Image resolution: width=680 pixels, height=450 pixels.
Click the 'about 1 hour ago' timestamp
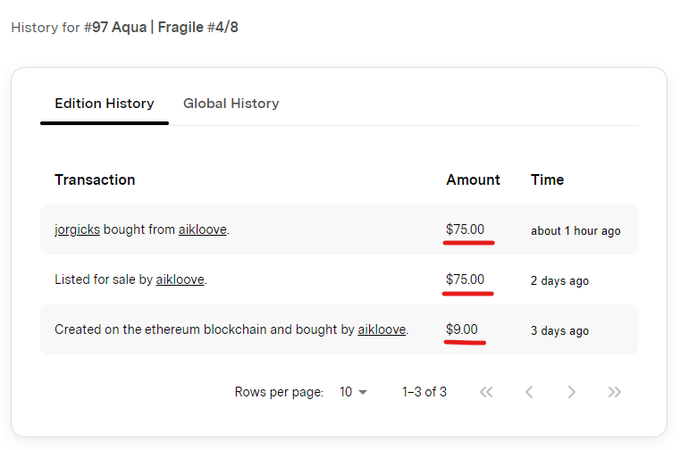(575, 231)
